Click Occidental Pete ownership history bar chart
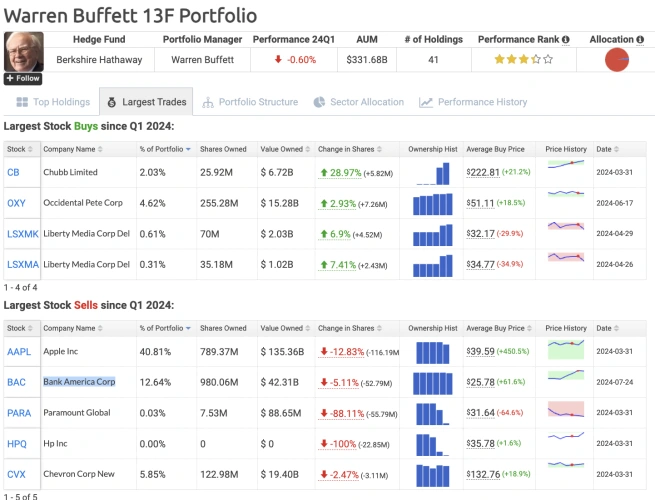 point(433,204)
